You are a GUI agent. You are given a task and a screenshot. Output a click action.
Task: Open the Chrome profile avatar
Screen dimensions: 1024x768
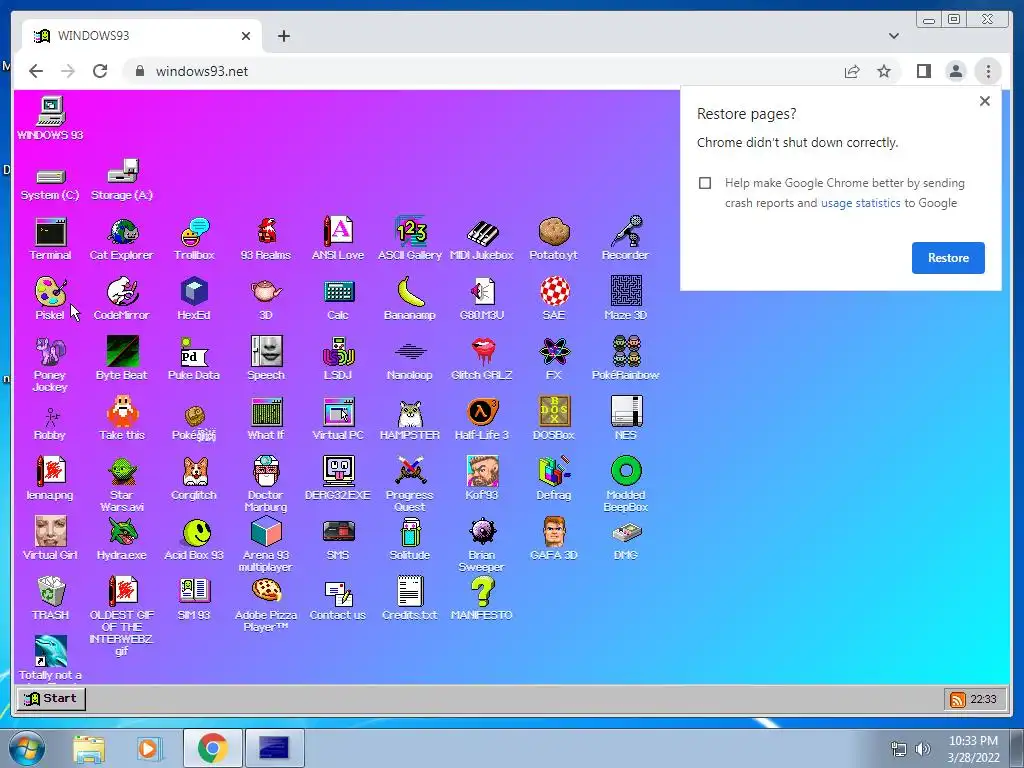coord(955,71)
